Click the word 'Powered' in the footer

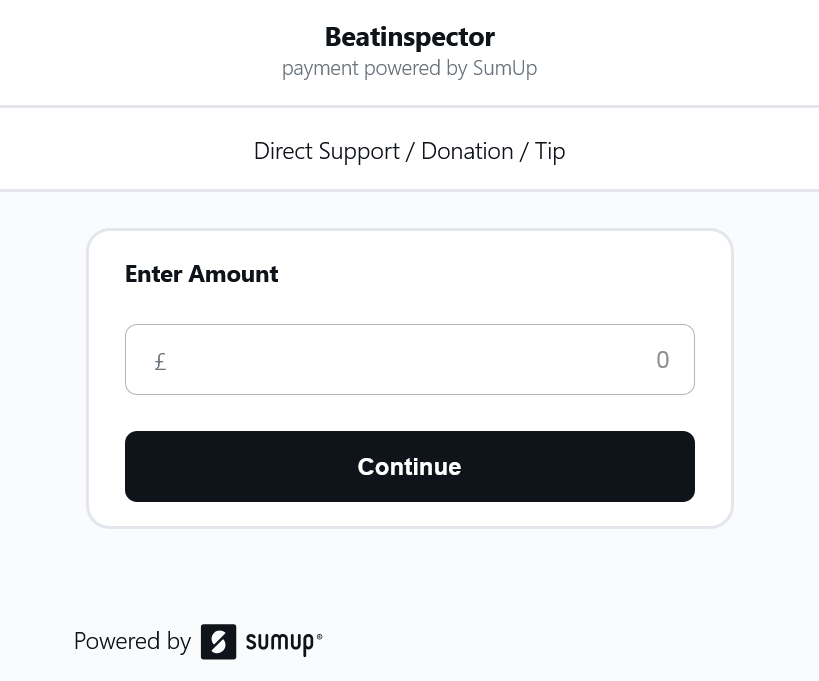[117, 641]
